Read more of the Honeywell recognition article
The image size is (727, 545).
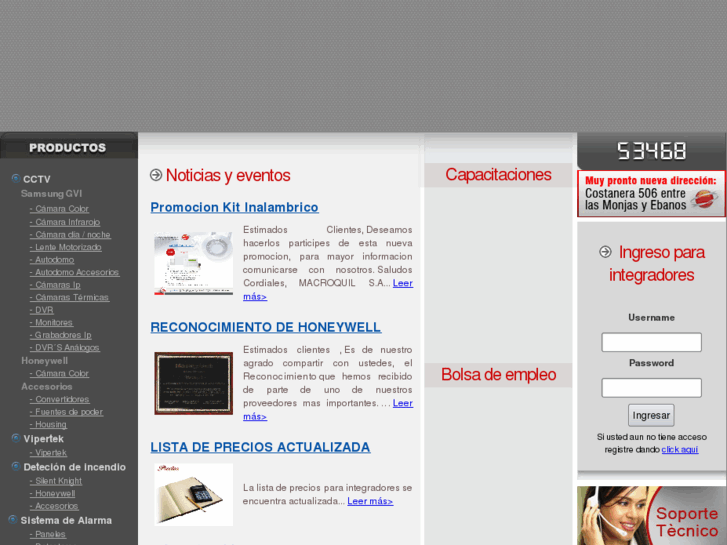402,404
